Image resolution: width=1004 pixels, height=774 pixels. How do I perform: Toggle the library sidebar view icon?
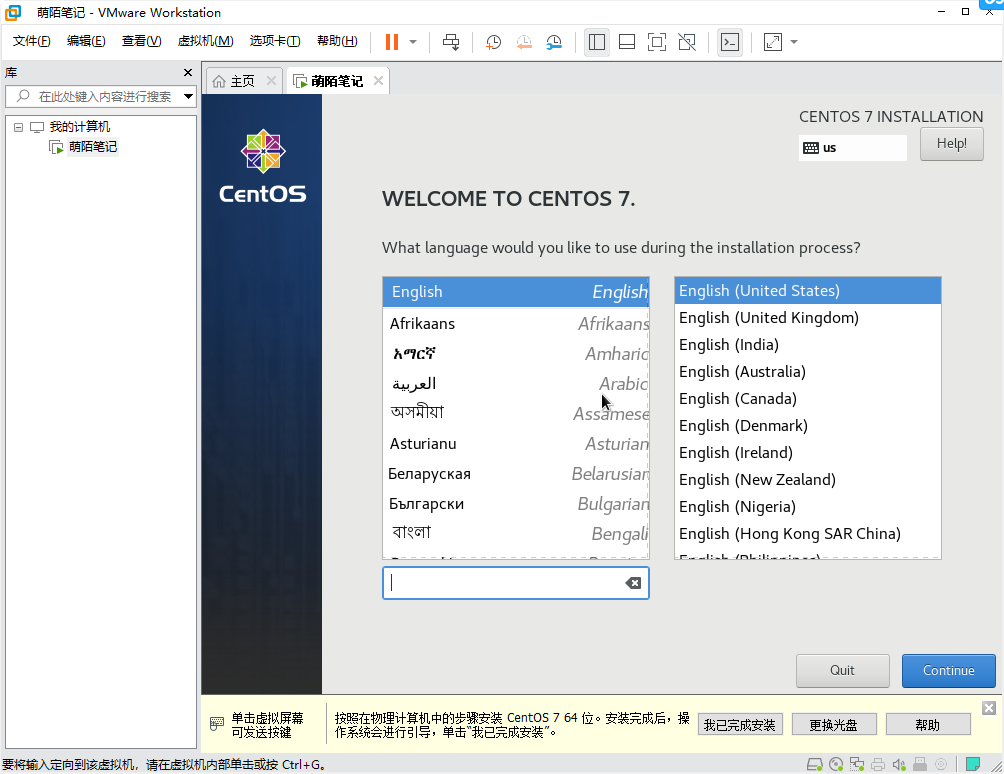597,42
